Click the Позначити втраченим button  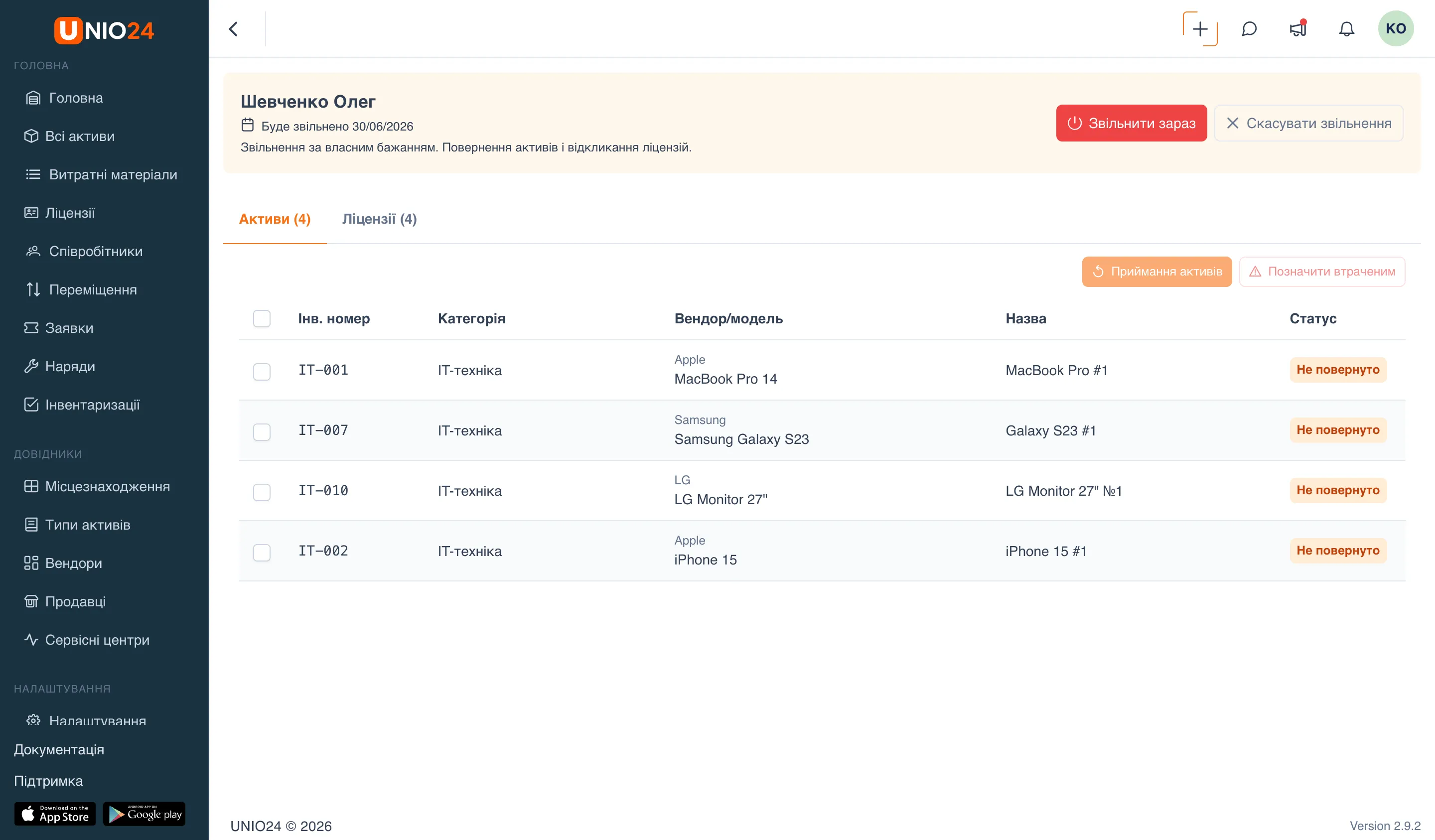[x=1322, y=272]
